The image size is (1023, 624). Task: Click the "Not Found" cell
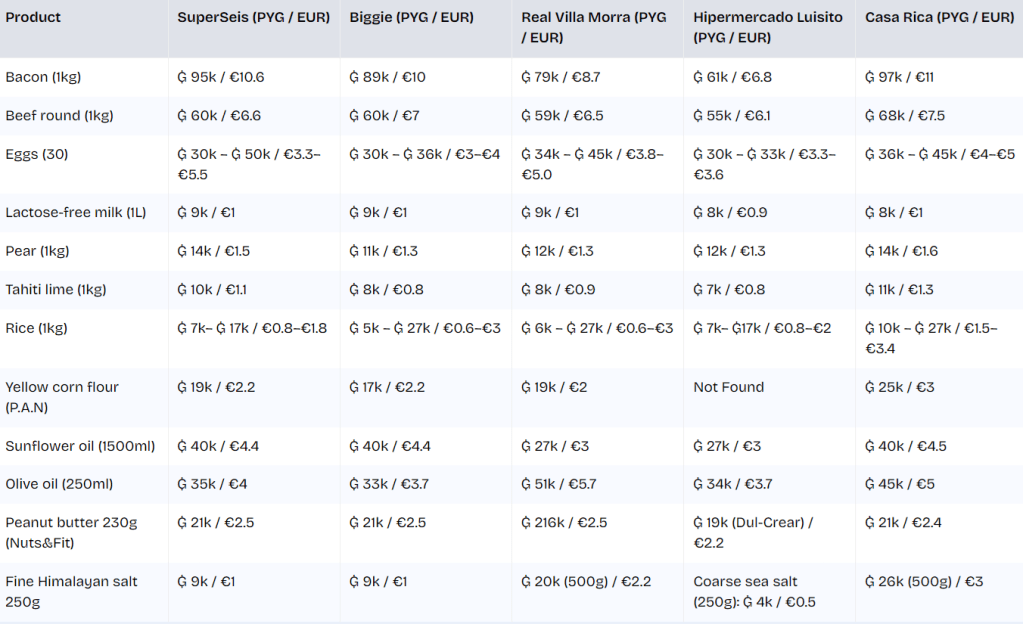pos(728,387)
